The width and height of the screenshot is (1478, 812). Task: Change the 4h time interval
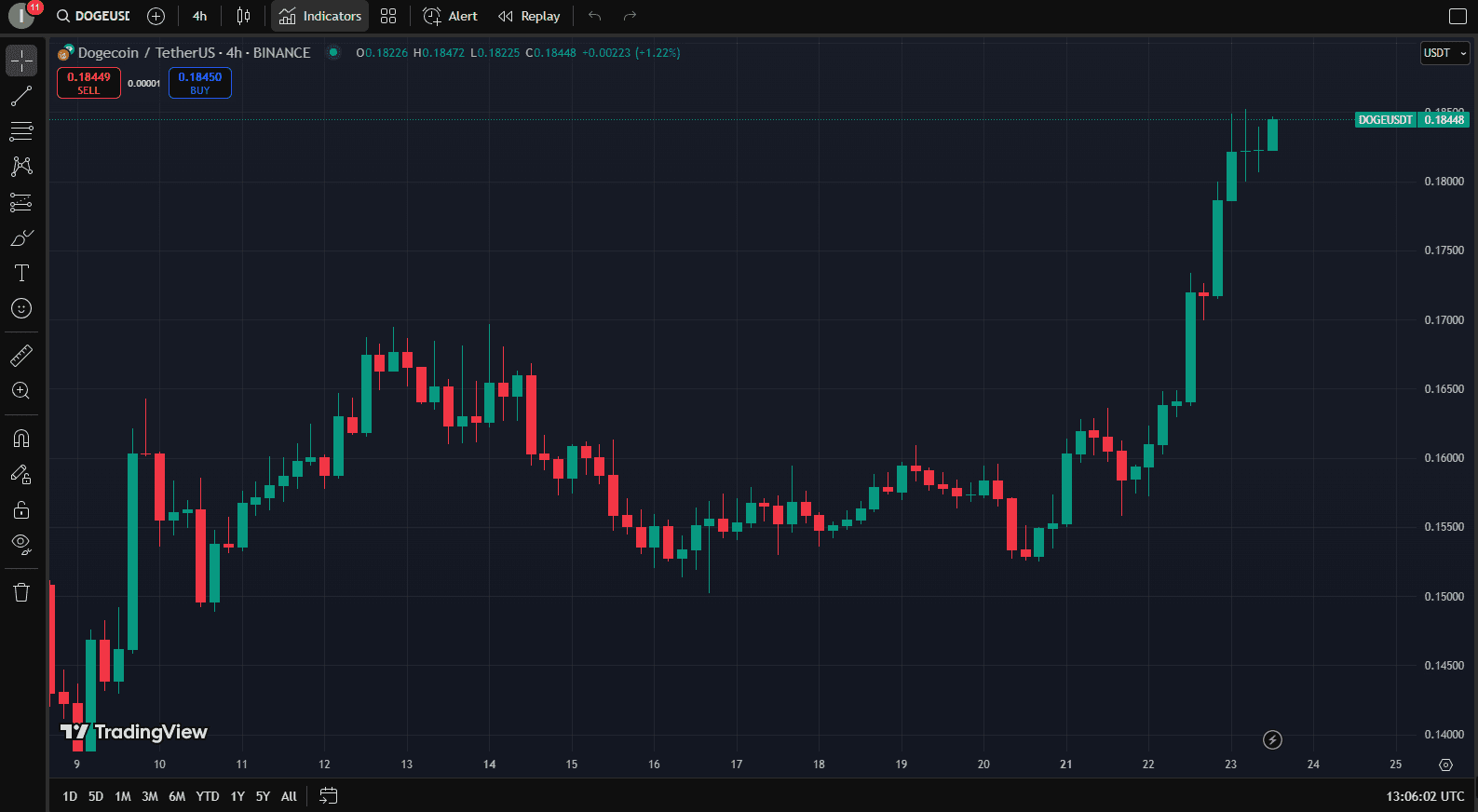pos(200,16)
